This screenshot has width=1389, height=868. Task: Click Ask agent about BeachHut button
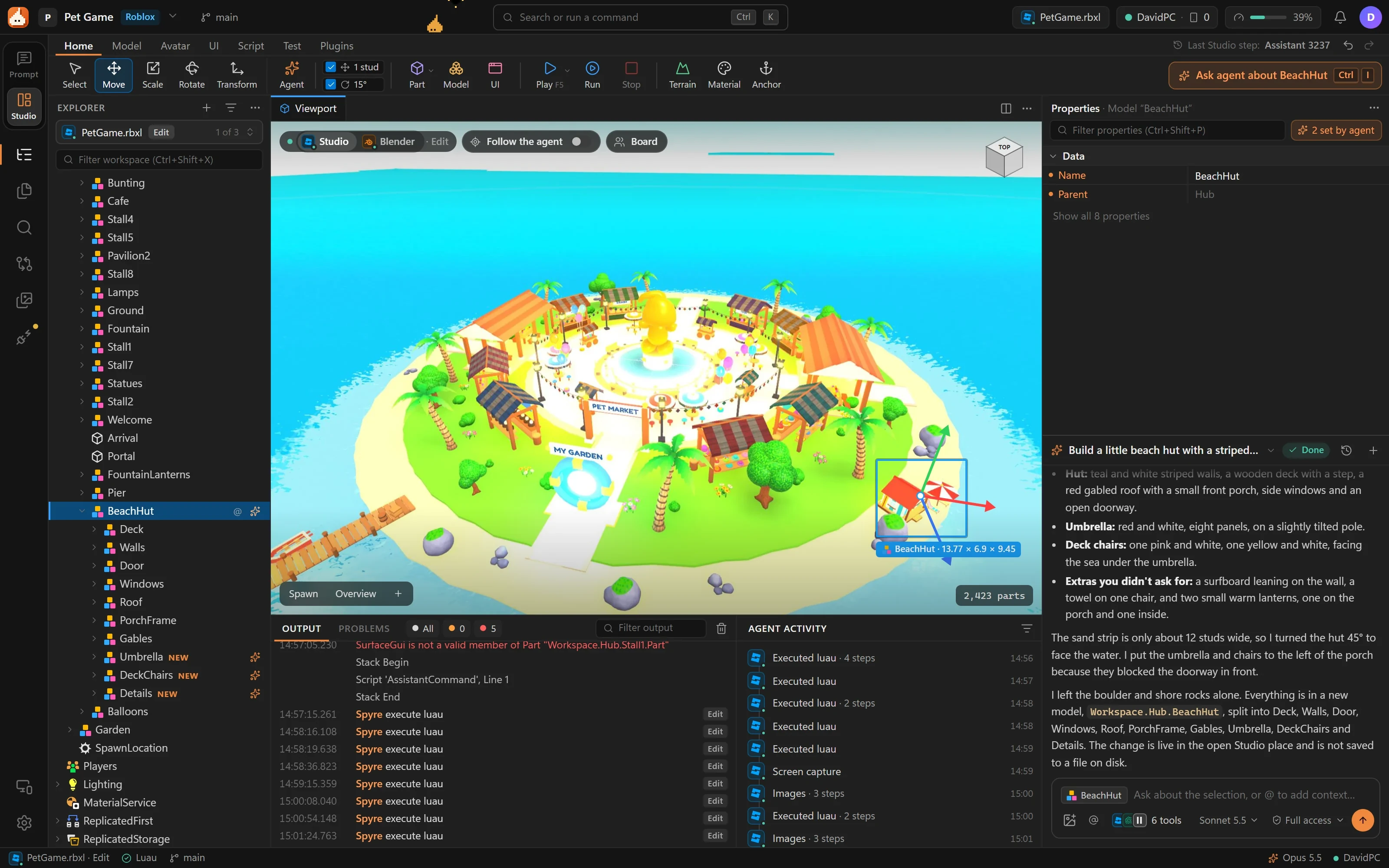(1275, 75)
